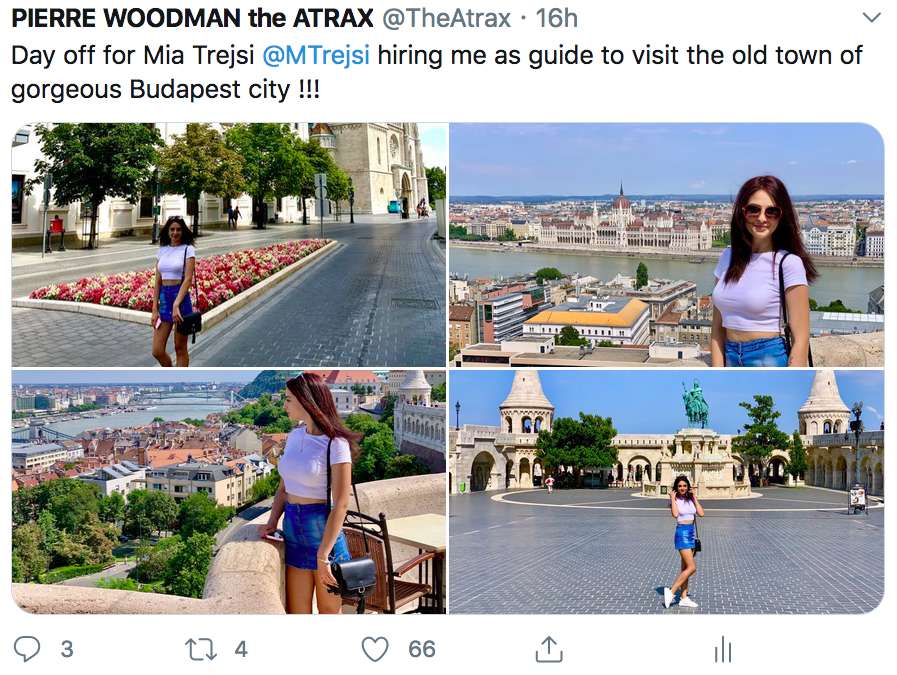Viewport: 897px width, 675px height.
Task: Expand the tweet options chevron menu
Action: pos(871,18)
